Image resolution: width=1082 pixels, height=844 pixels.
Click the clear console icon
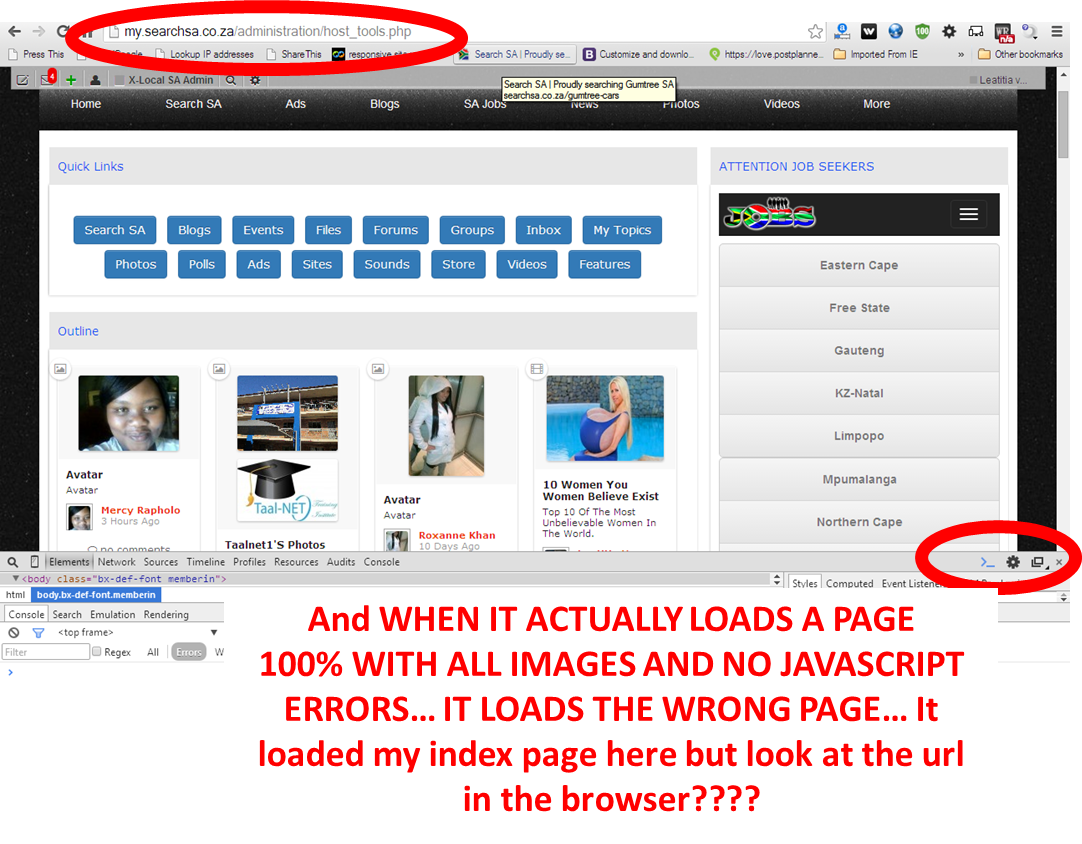pos(14,633)
